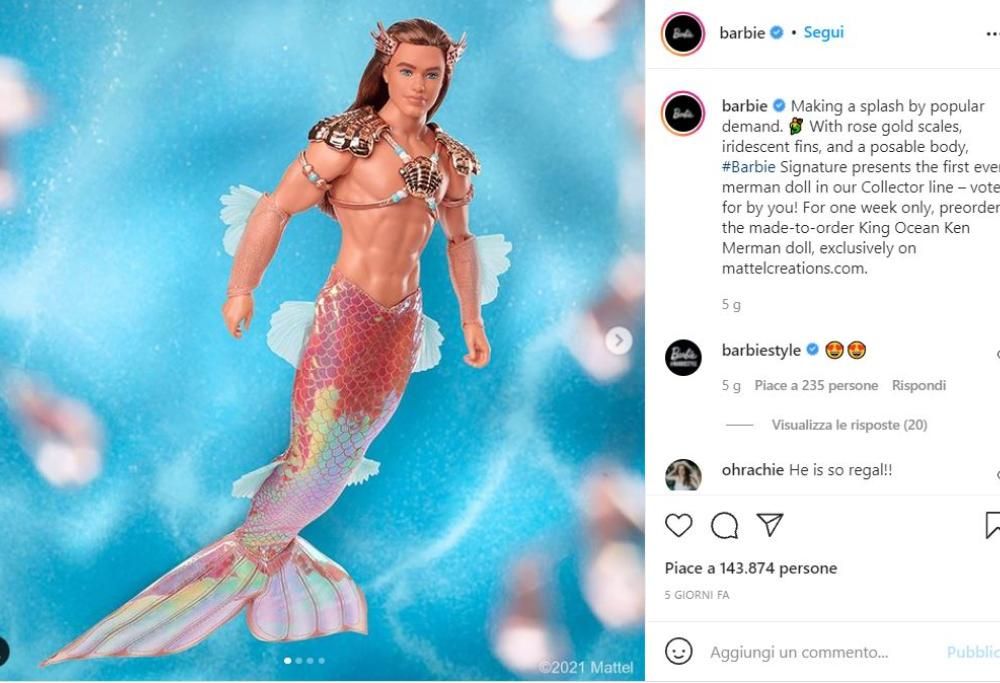Screen dimensions: 1000x683
Task: Open barbie username in the header
Action: tap(742, 33)
